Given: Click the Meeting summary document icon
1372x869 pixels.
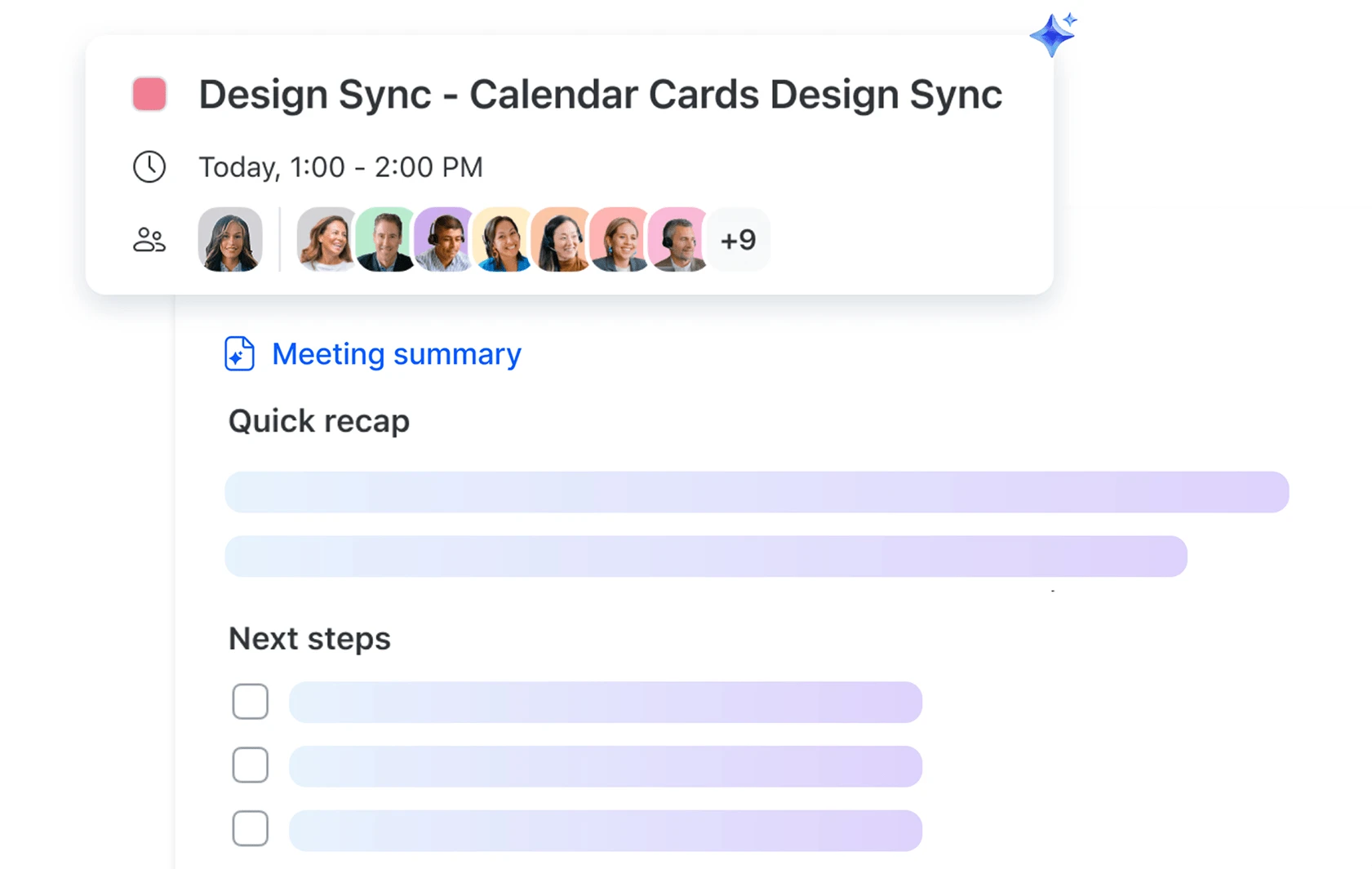Looking at the screenshot, I should (239, 354).
